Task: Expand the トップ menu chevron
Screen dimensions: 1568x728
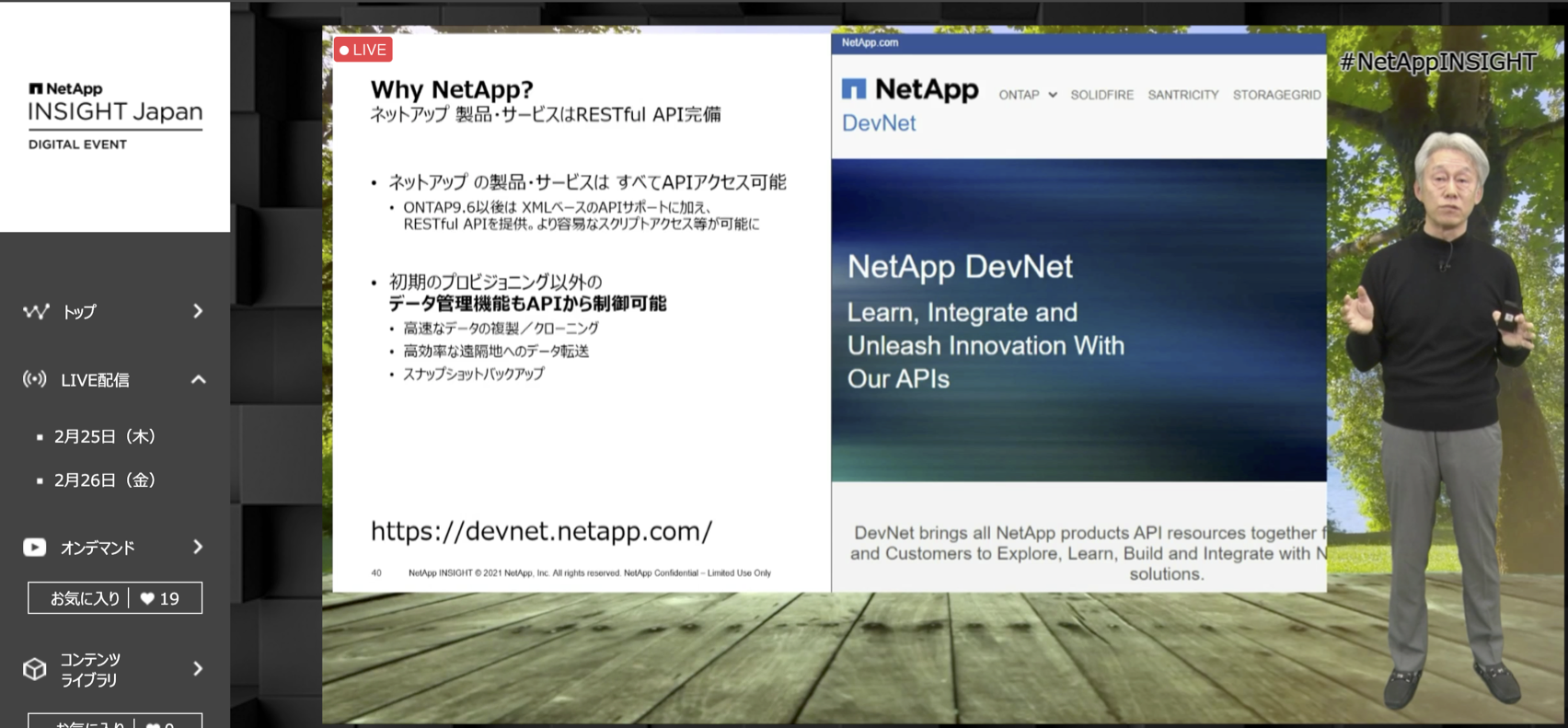Action: (x=198, y=311)
